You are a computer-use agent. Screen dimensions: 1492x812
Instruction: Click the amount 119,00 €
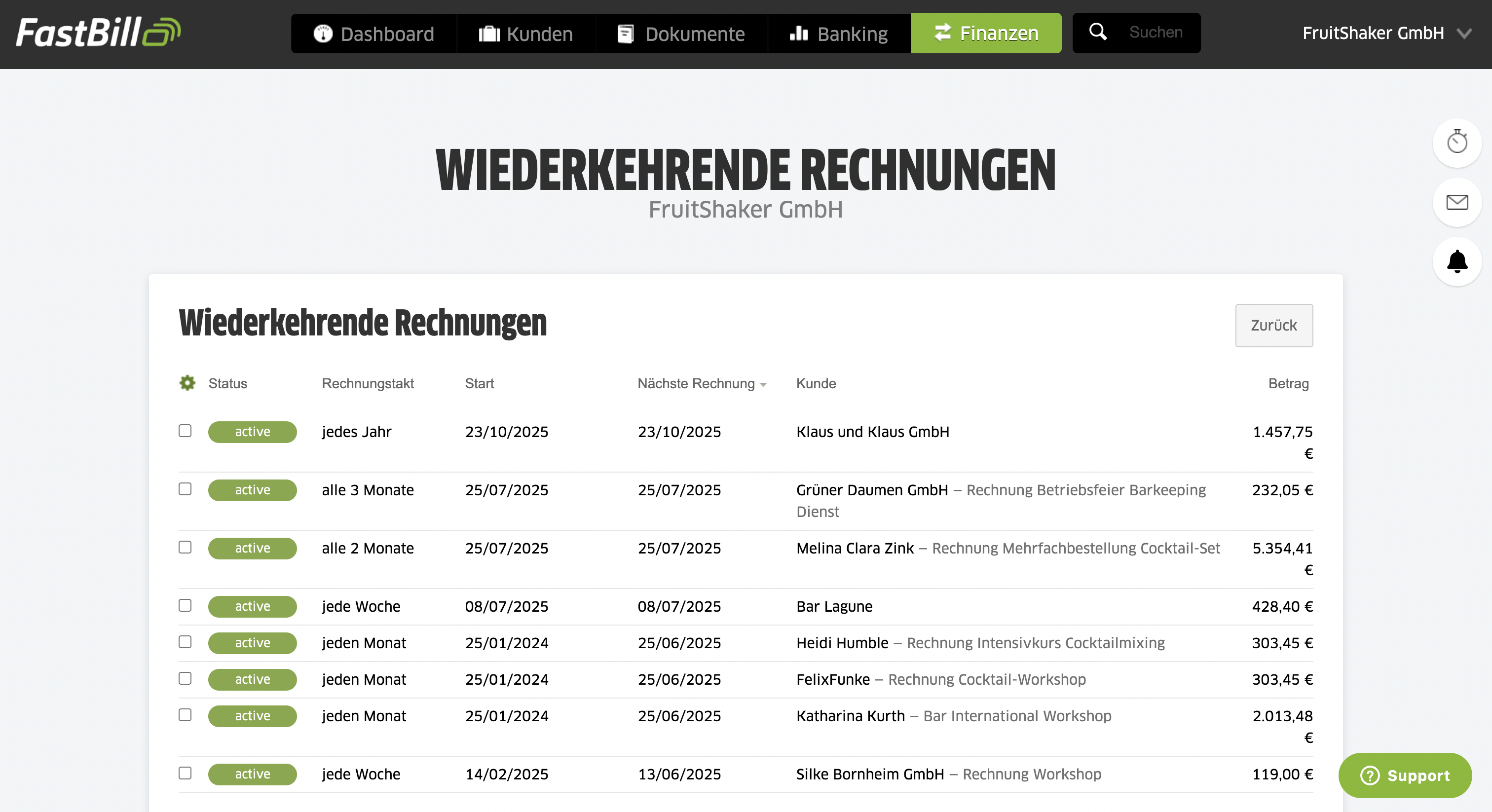pos(1282,775)
